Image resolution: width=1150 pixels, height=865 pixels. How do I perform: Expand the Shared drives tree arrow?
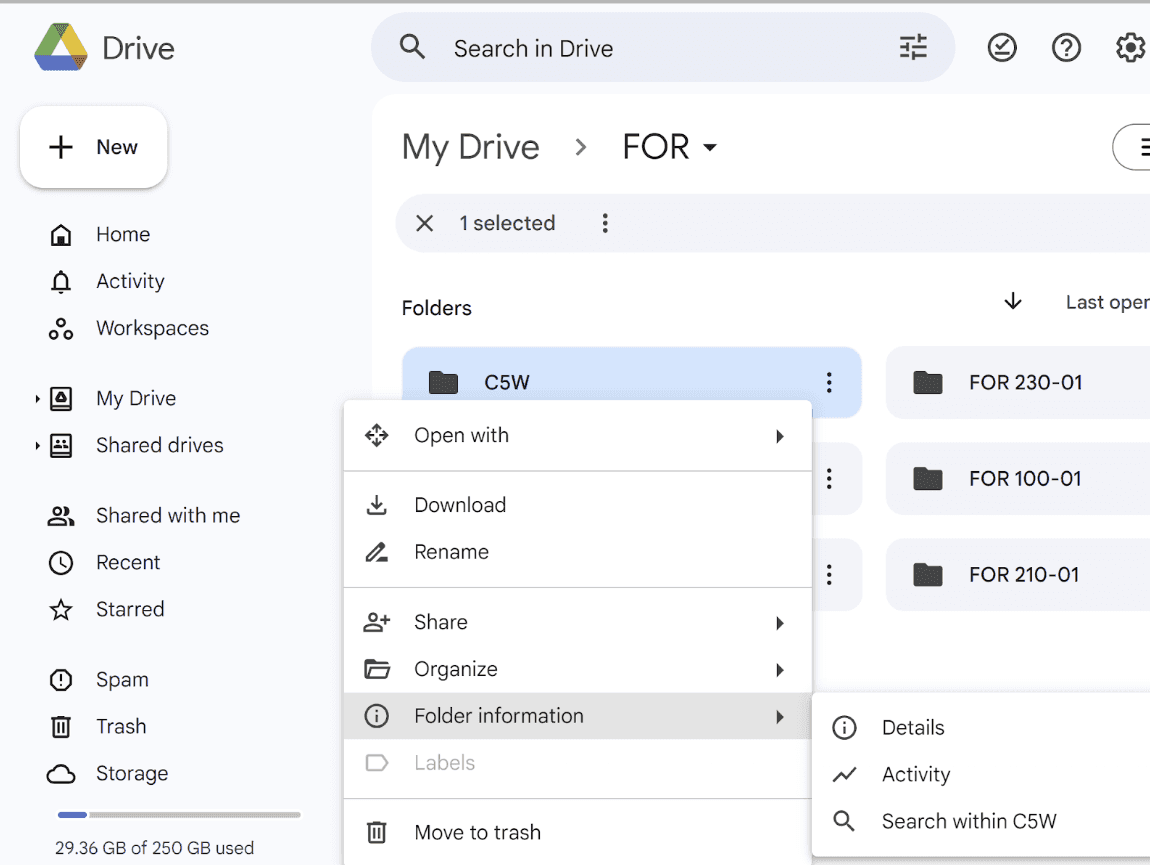[37, 445]
